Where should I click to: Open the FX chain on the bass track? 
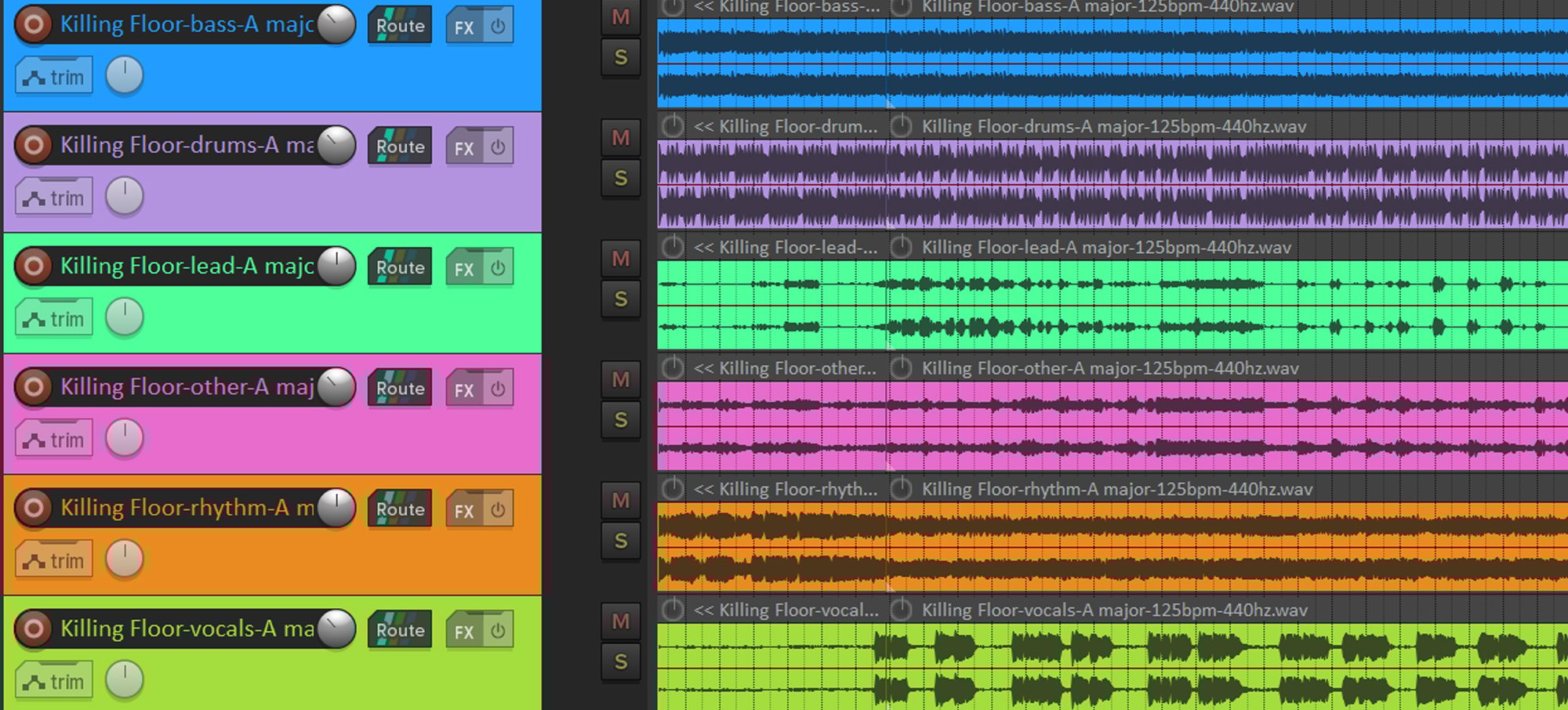coord(465,26)
